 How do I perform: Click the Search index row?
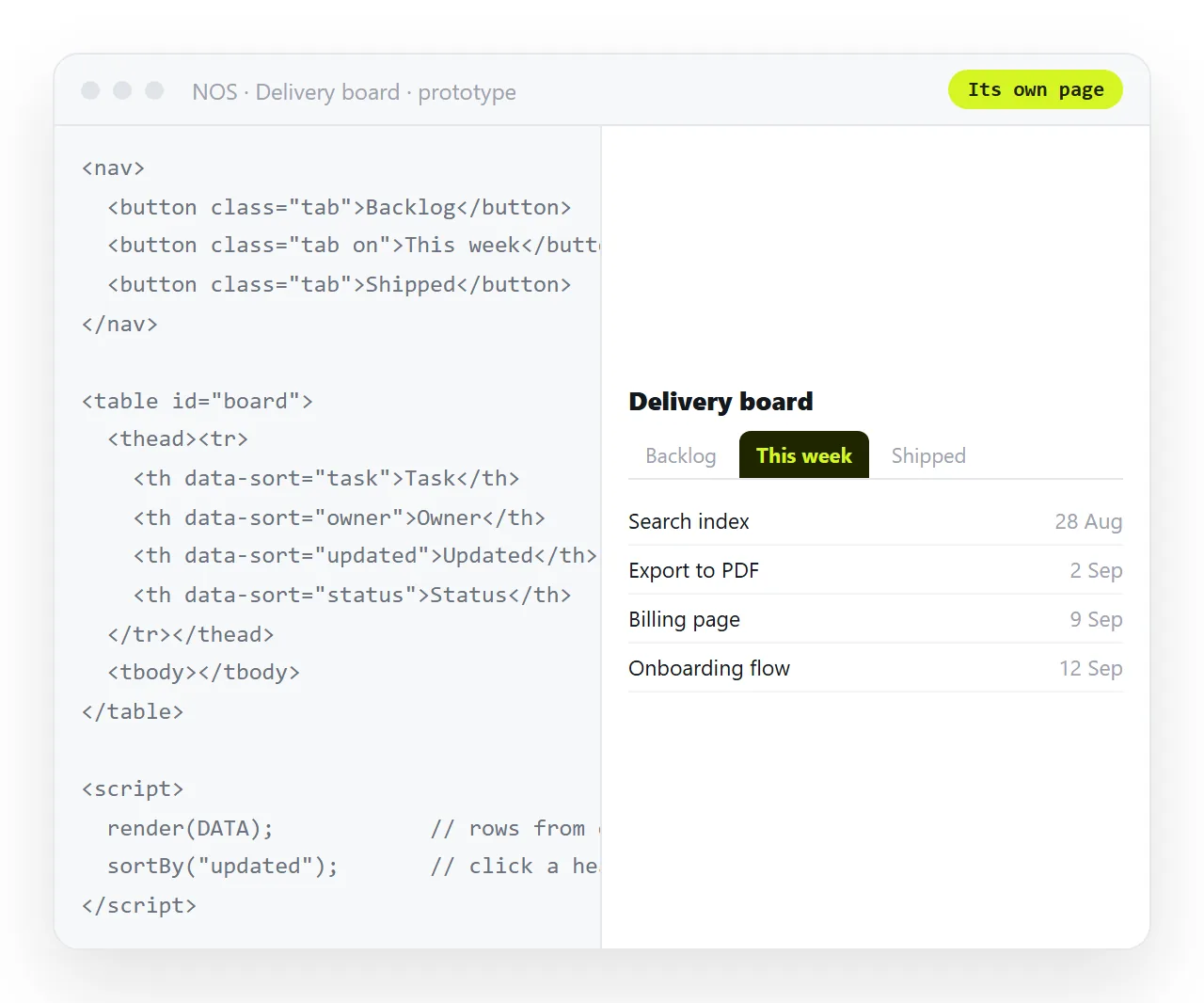(876, 521)
